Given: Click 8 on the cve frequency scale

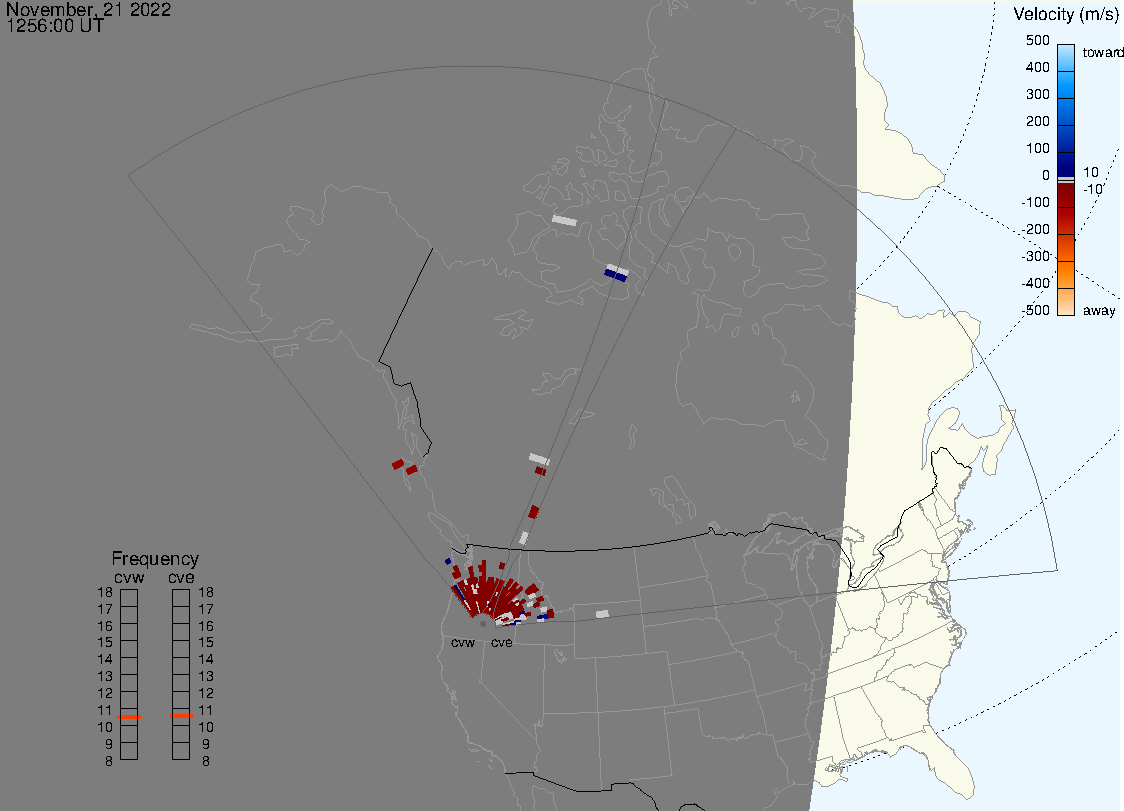Looking at the screenshot, I should [x=206, y=762].
